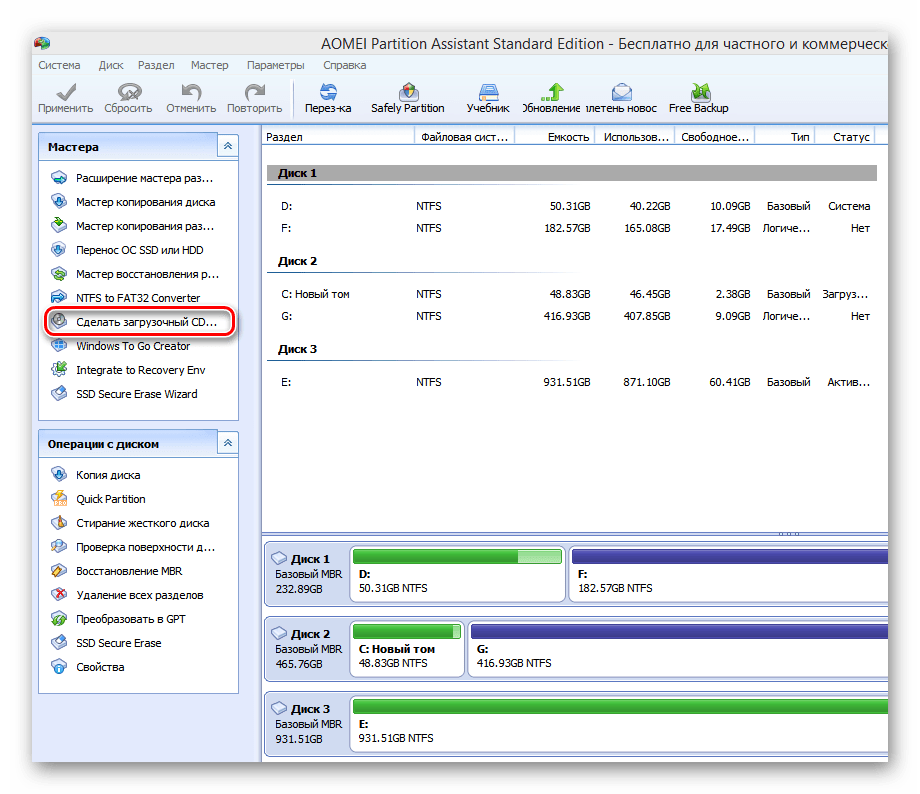Open the Справка menu
920x794 pixels.
[344, 65]
